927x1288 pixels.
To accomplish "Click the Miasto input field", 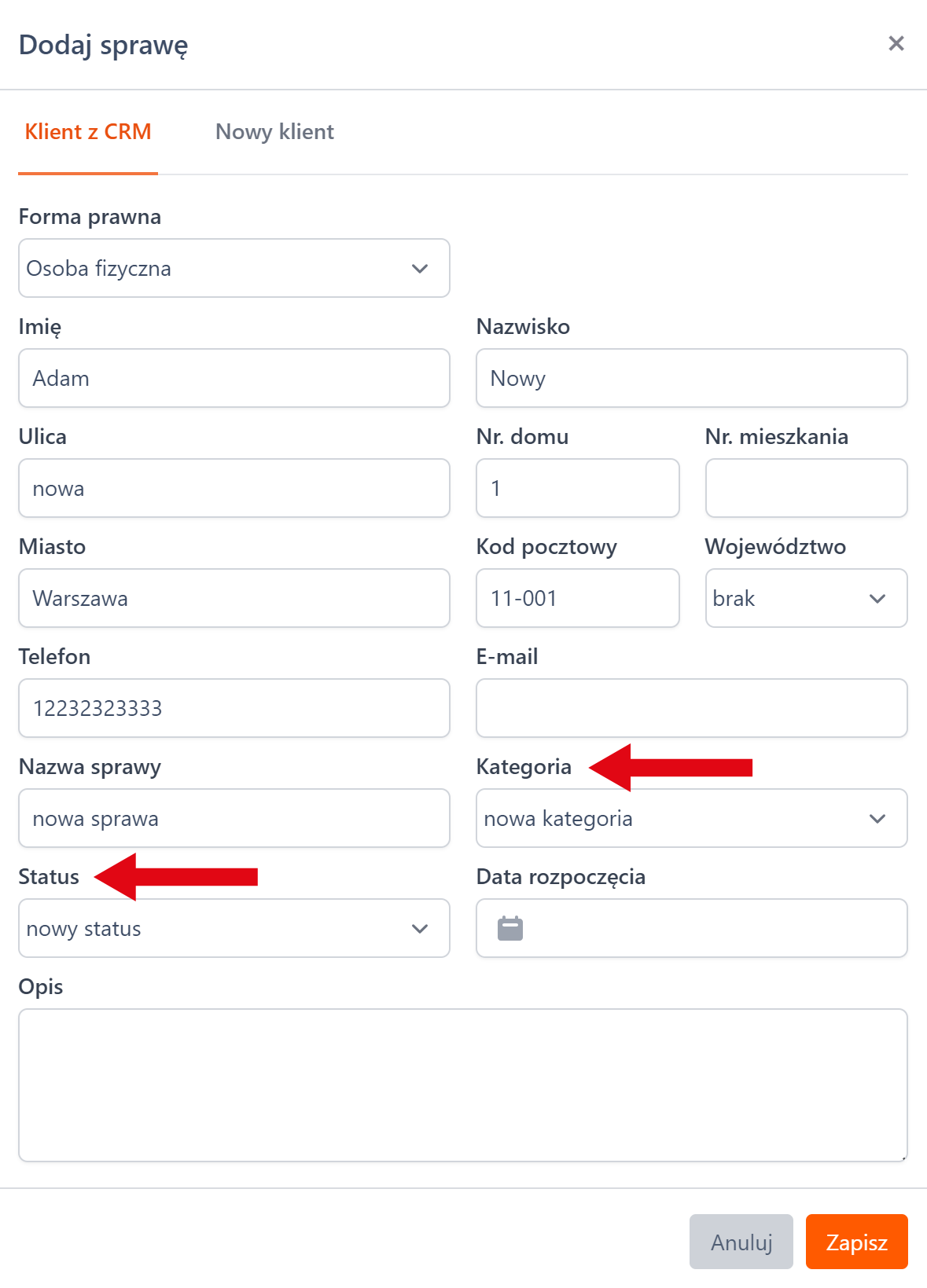I will pyautogui.click(x=234, y=598).
